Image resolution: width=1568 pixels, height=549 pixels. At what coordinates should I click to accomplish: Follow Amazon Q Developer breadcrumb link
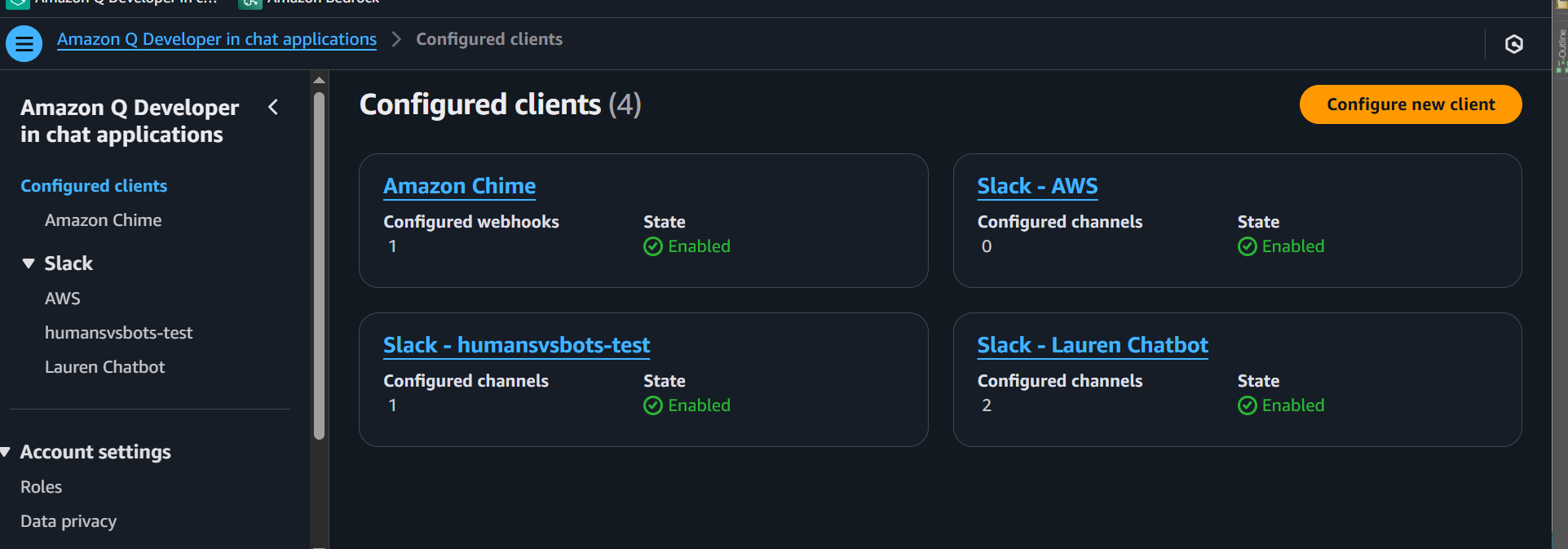click(217, 39)
